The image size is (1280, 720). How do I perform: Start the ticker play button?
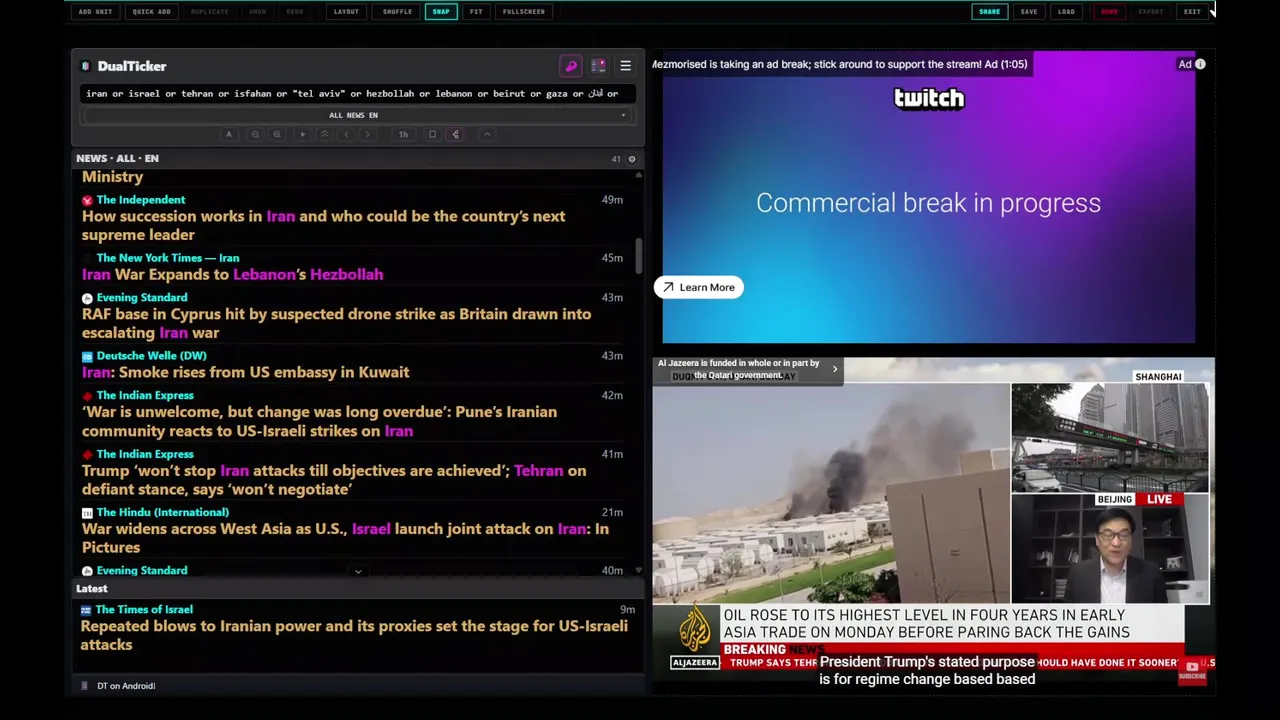302,134
